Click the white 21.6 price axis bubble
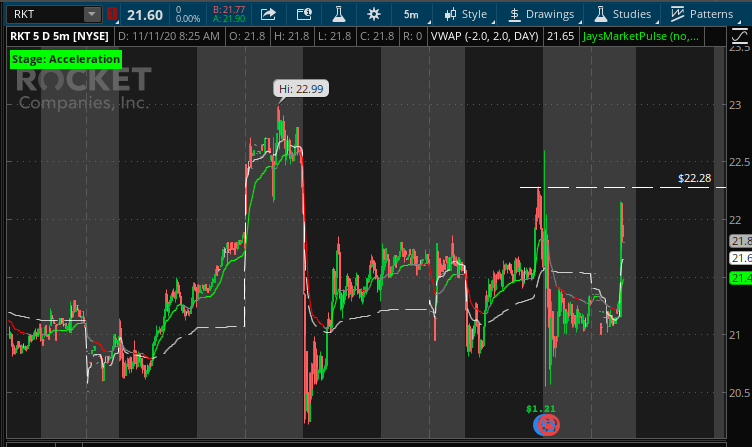The width and height of the screenshot is (752, 447). coord(740,258)
